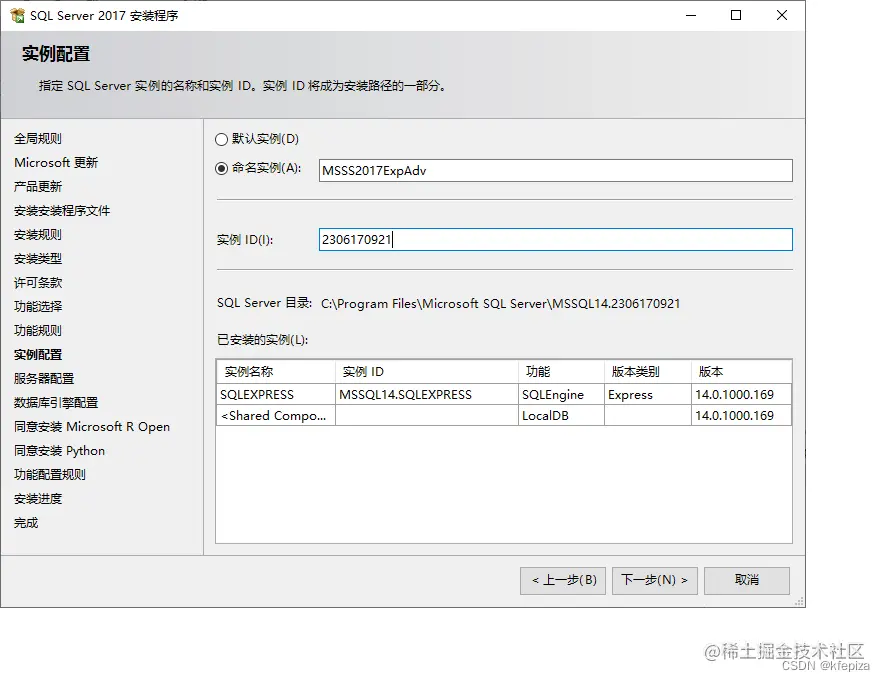This screenshot has height=682, width=885.
Task: Select 全局规则 step in sidebar
Action: coord(38,138)
